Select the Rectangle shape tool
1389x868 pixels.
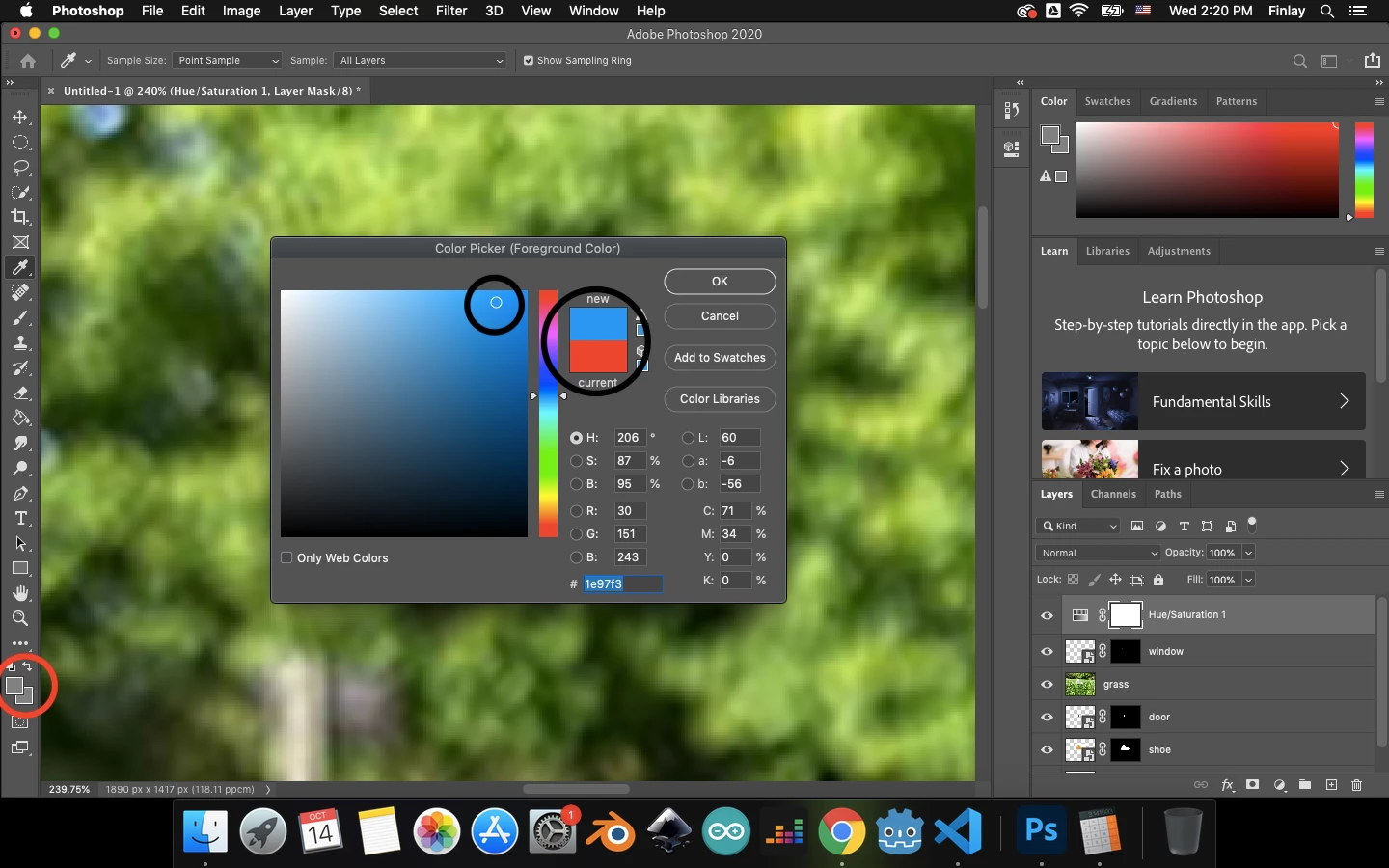click(x=20, y=568)
